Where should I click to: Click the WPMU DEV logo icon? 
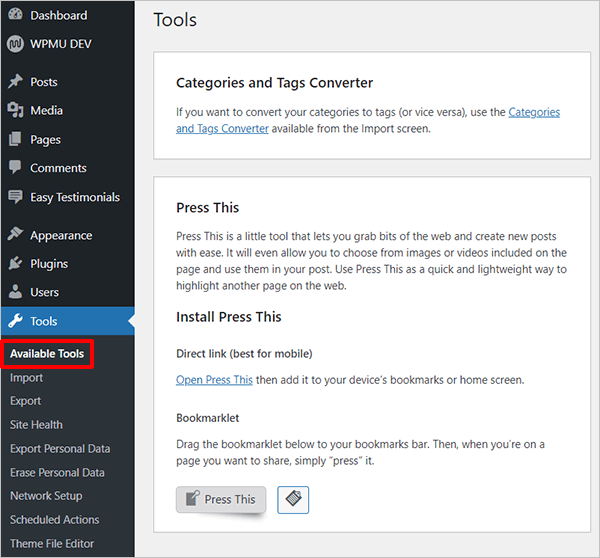point(15,44)
